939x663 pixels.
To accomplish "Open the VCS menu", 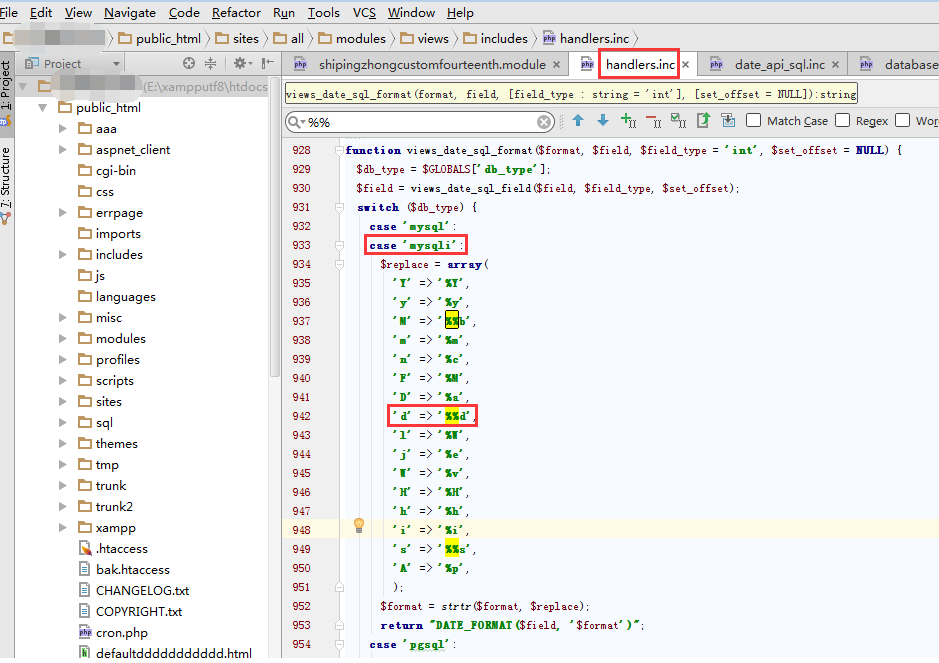I will coord(364,13).
